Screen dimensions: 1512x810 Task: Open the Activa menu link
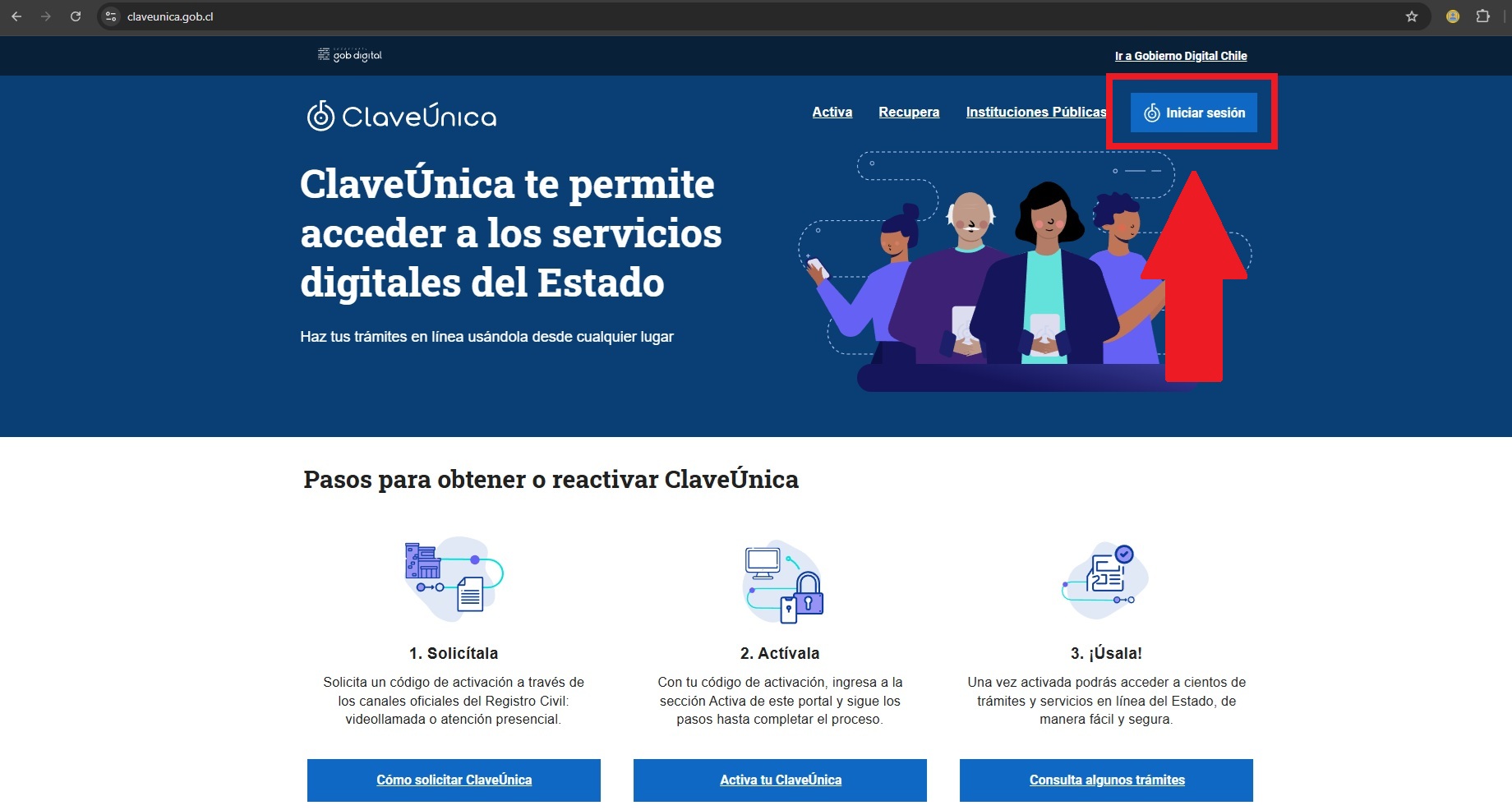832,112
